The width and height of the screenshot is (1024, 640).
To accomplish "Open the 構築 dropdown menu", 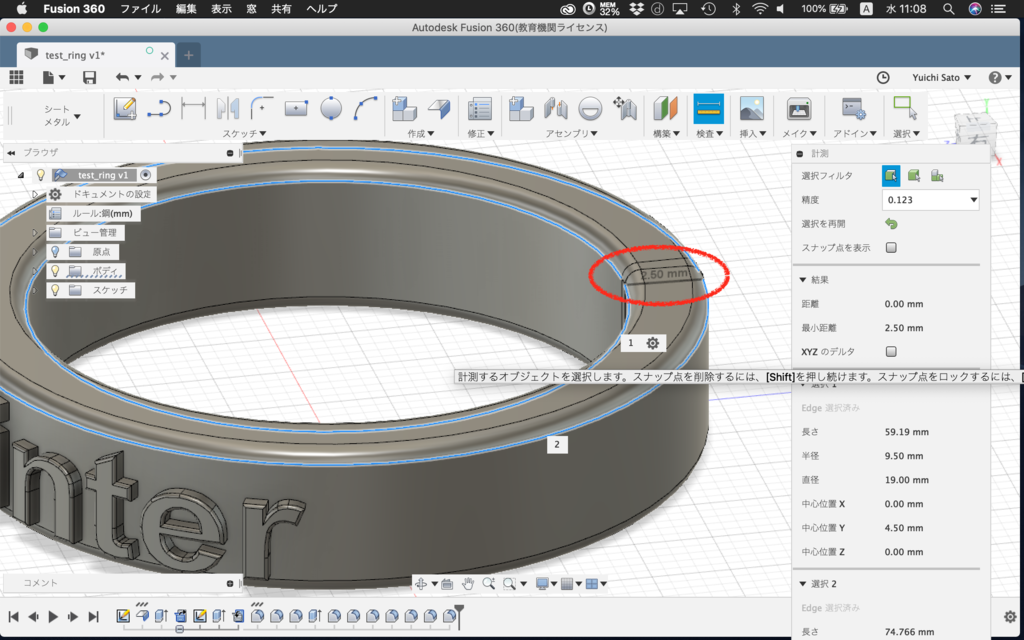I will coord(666,133).
